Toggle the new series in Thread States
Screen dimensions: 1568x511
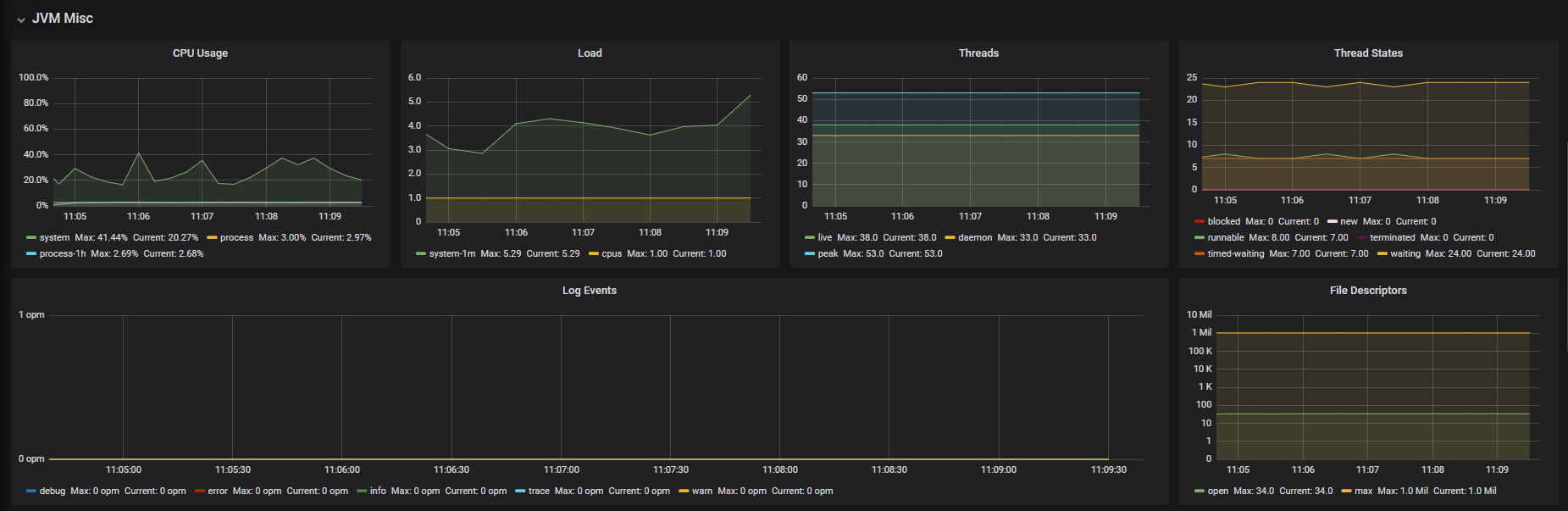tap(1349, 221)
